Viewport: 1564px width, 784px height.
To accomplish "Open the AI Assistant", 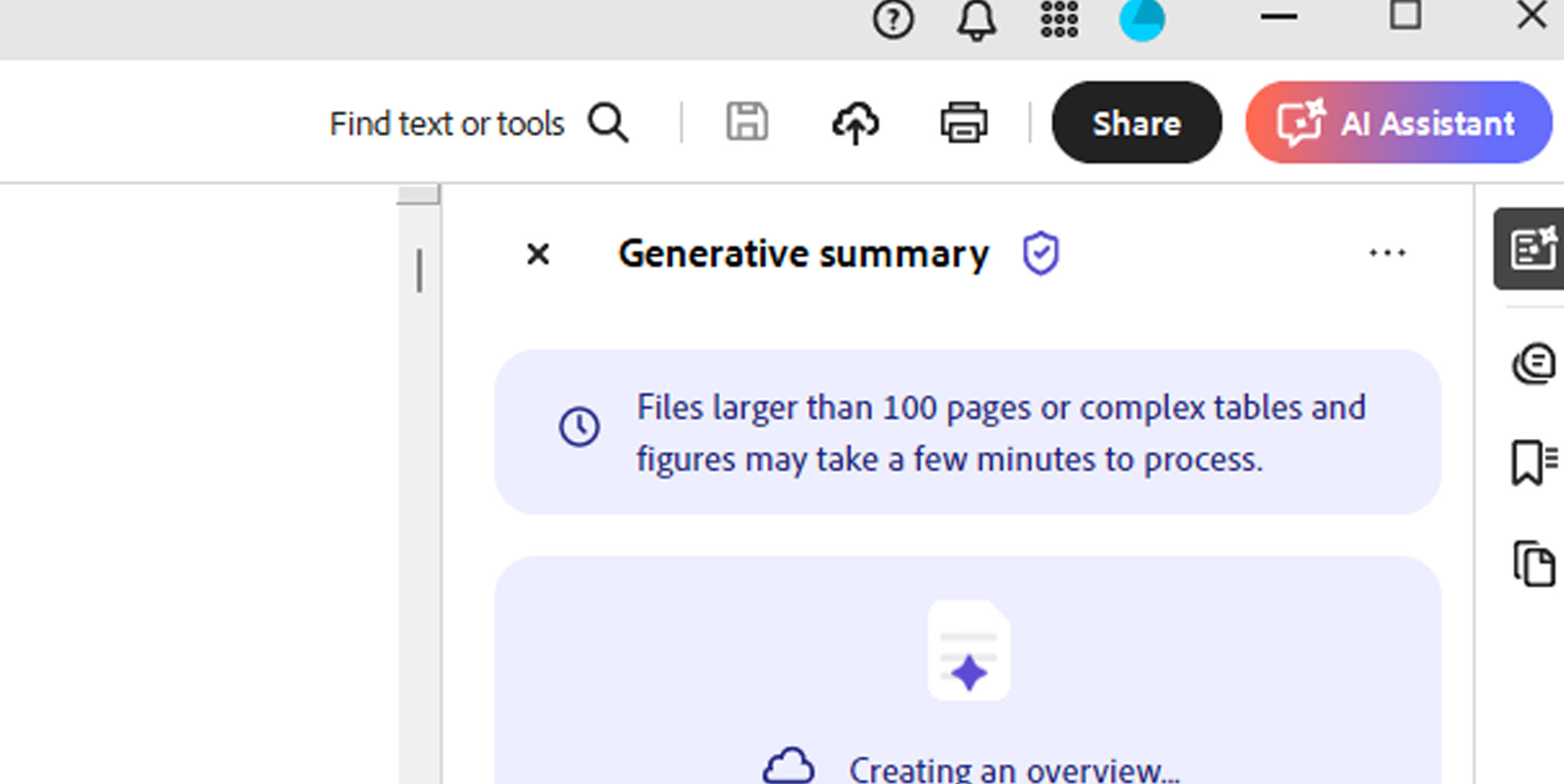I will (1398, 122).
